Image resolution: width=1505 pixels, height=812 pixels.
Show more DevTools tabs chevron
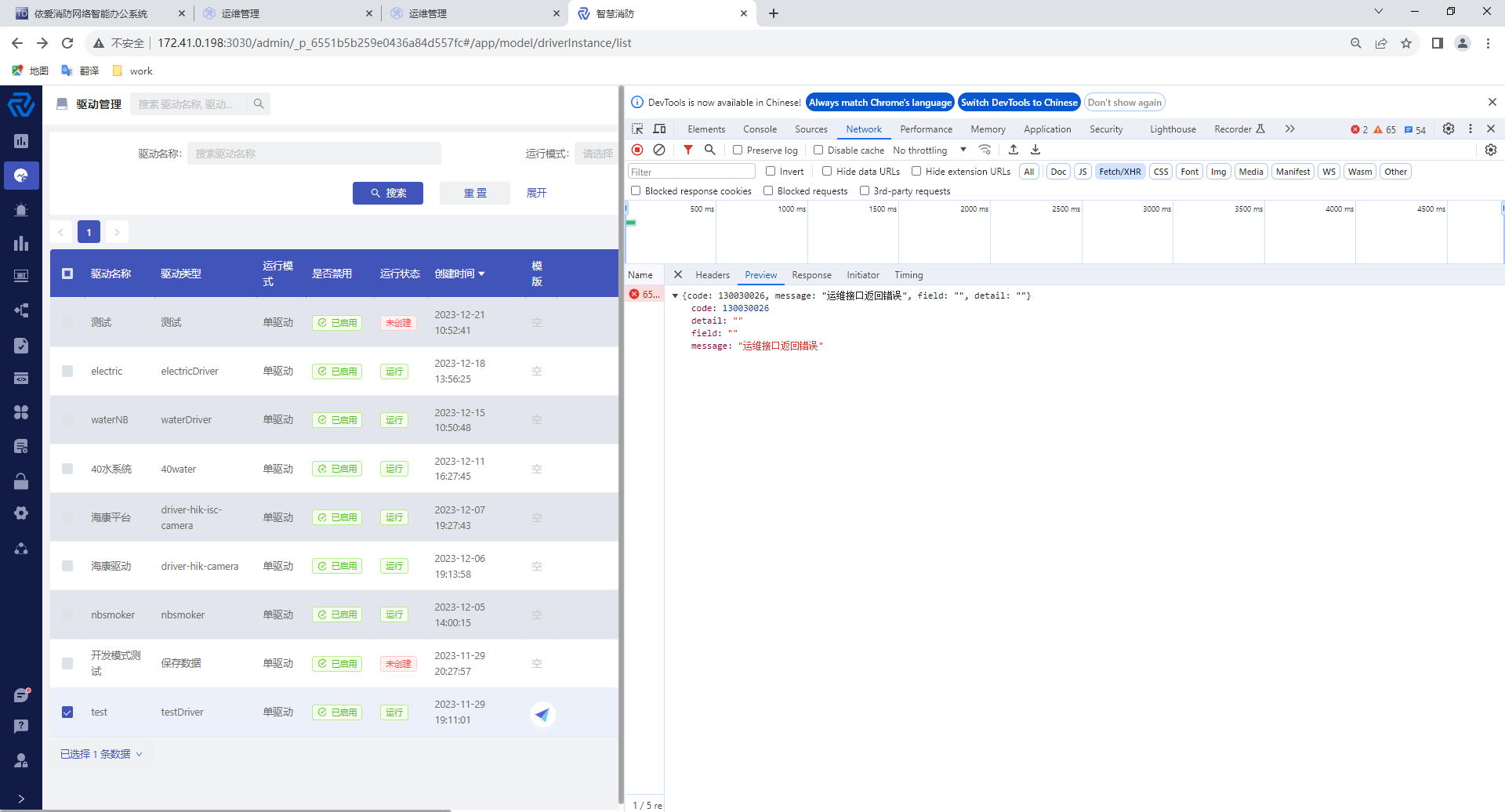pos(1289,129)
